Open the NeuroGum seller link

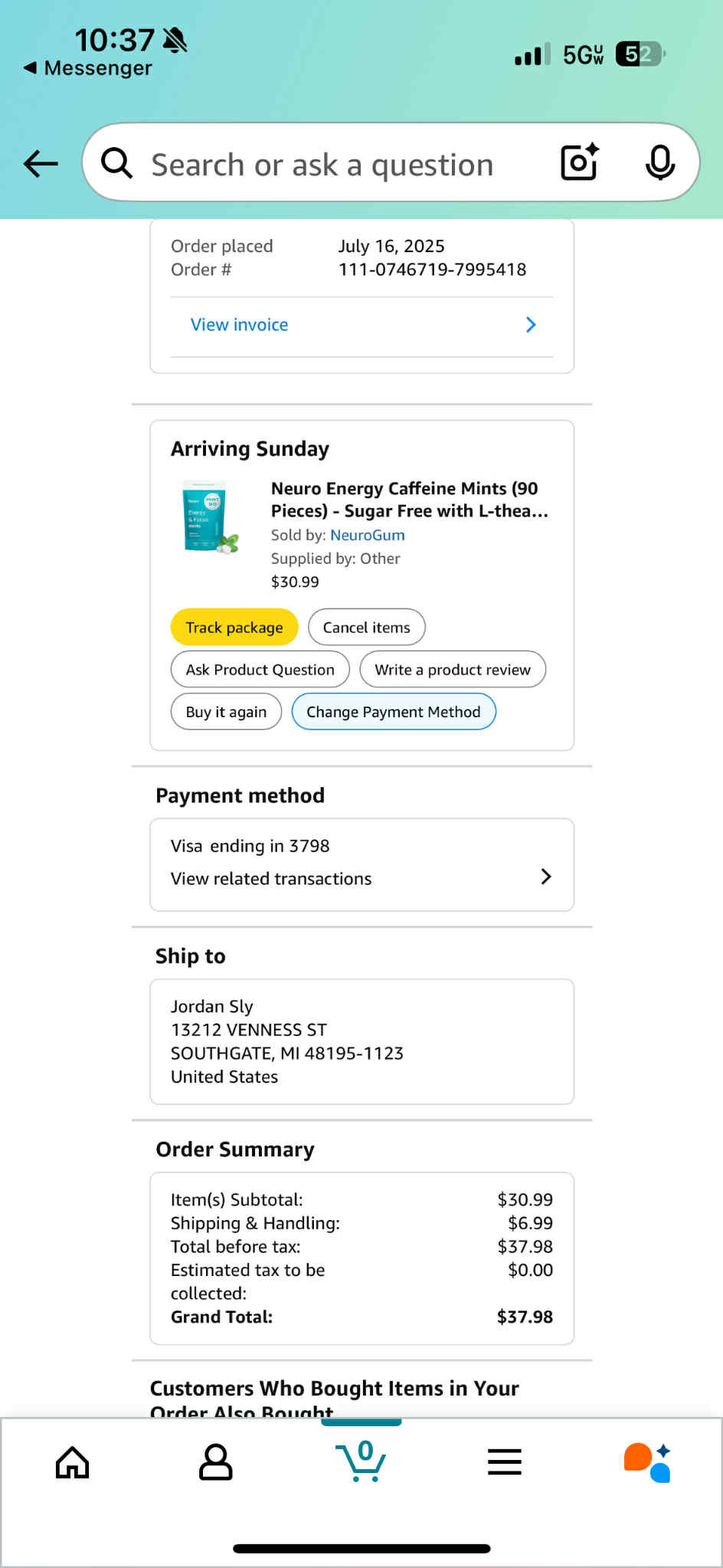[368, 535]
